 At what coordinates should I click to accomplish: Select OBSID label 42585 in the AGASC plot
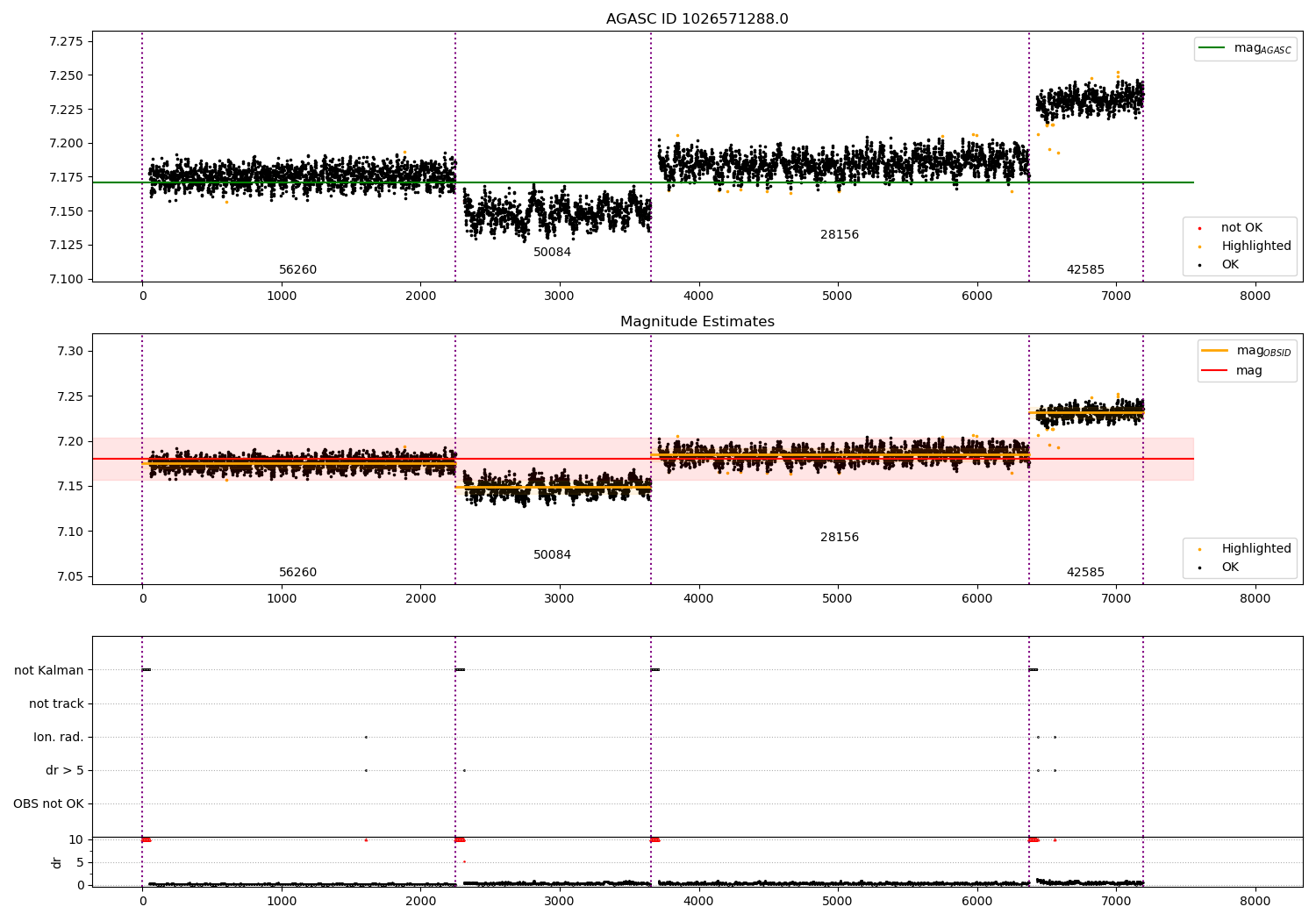(x=1085, y=270)
